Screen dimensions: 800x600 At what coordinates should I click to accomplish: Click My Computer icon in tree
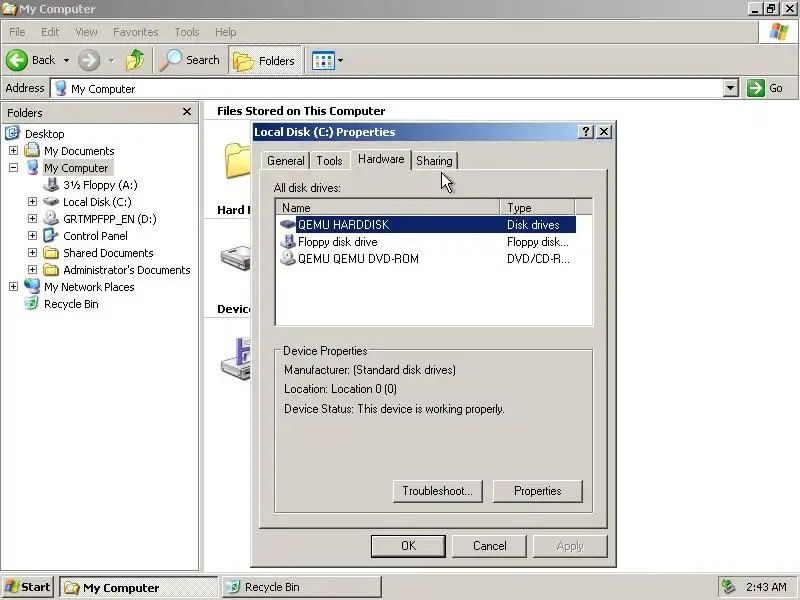tap(32, 167)
